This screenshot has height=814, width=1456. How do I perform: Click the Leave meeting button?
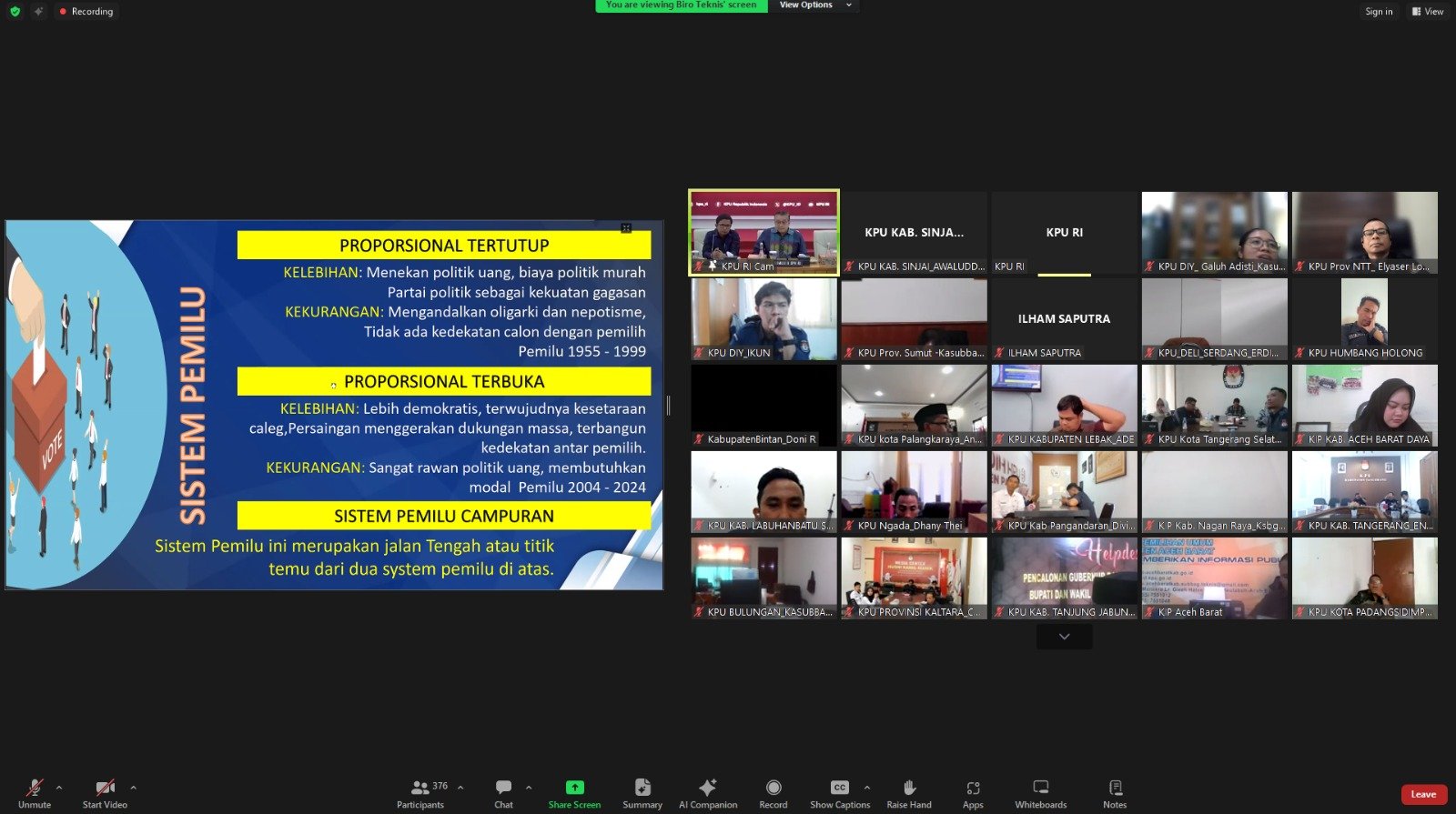coord(1423,794)
